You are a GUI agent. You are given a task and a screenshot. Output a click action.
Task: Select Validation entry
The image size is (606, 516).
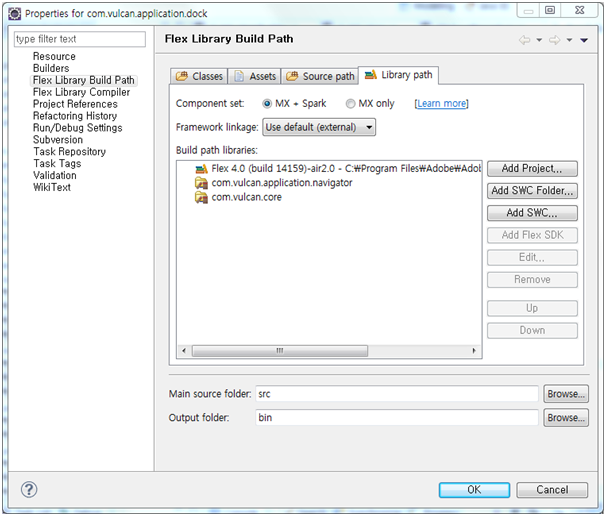click(54, 175)
